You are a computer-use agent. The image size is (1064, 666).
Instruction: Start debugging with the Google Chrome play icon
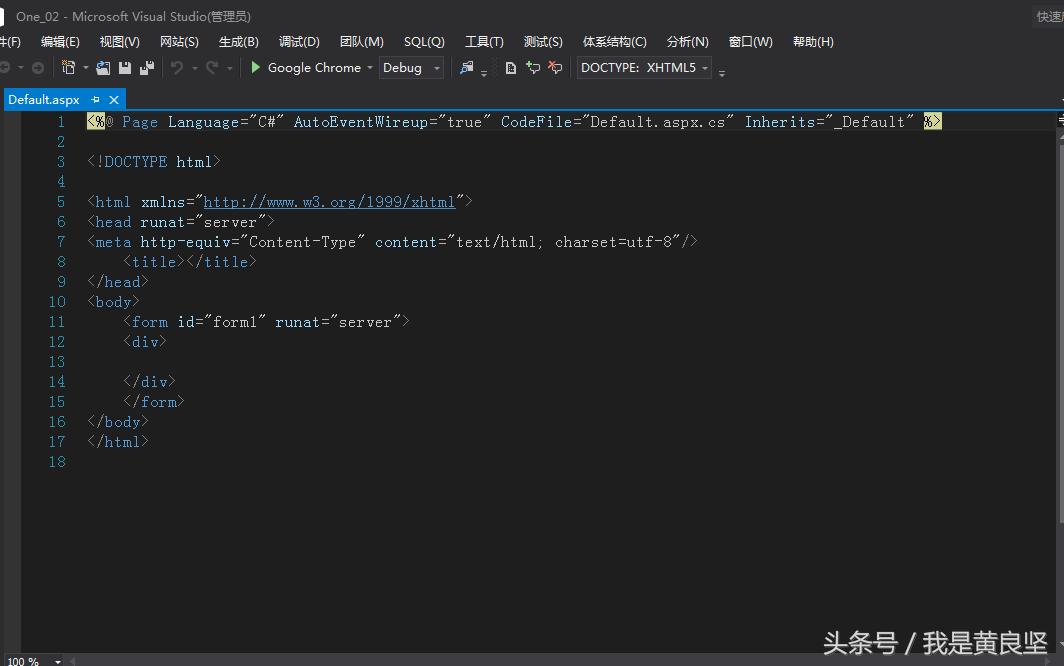[257, 67]
